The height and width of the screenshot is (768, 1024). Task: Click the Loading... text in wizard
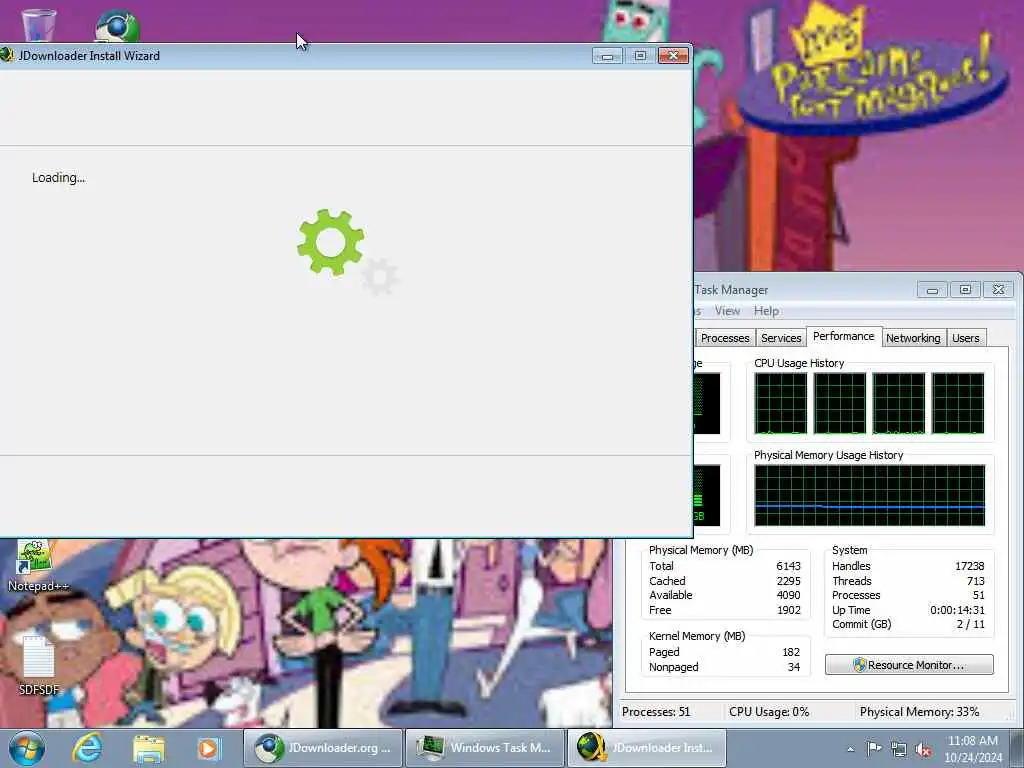[x=58, y=178]
